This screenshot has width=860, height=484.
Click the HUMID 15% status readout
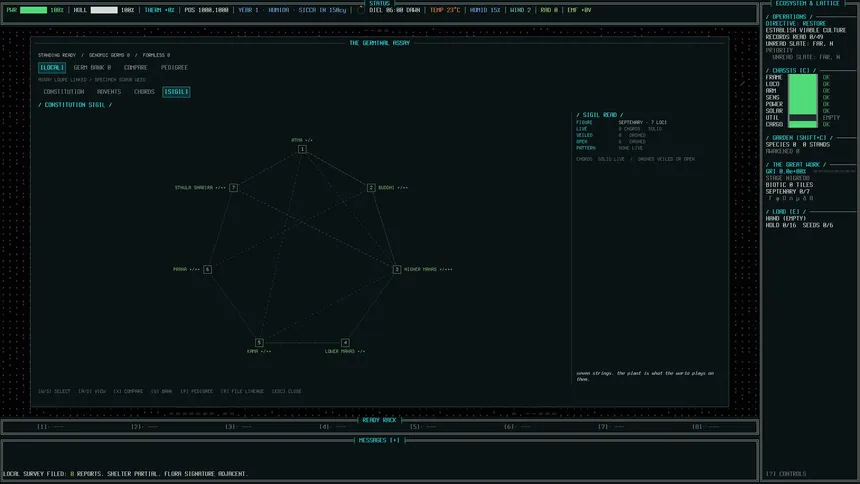(x=485, y=10)
